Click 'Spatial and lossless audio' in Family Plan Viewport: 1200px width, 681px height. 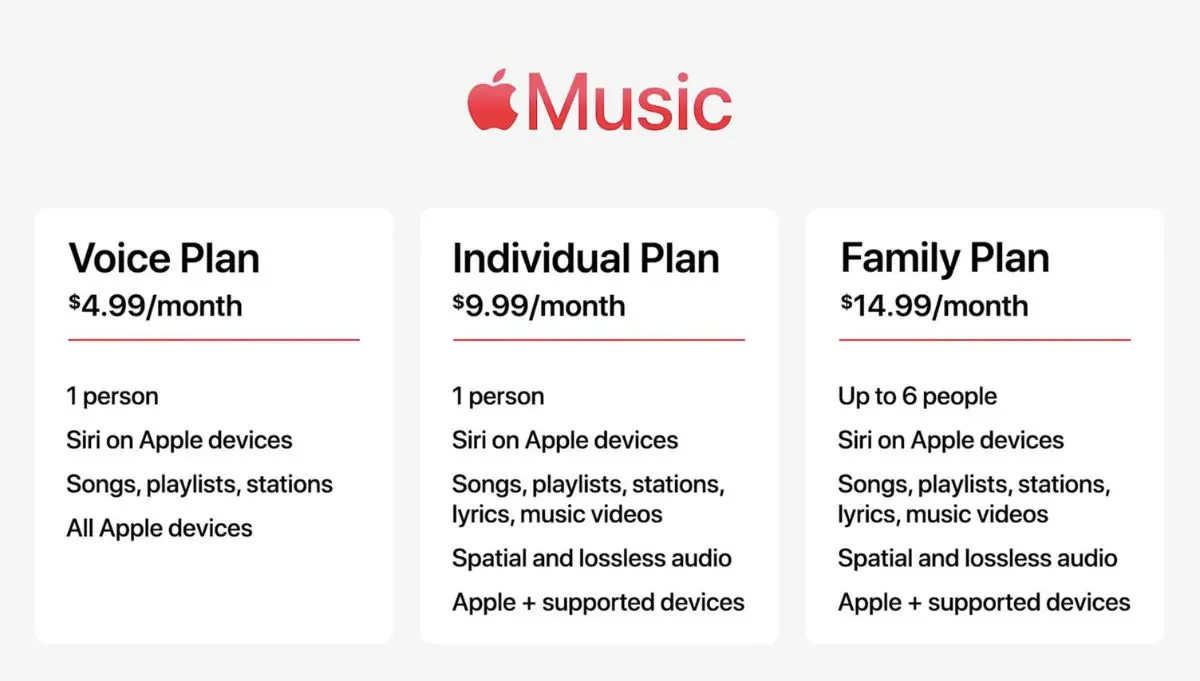(977, 558)
